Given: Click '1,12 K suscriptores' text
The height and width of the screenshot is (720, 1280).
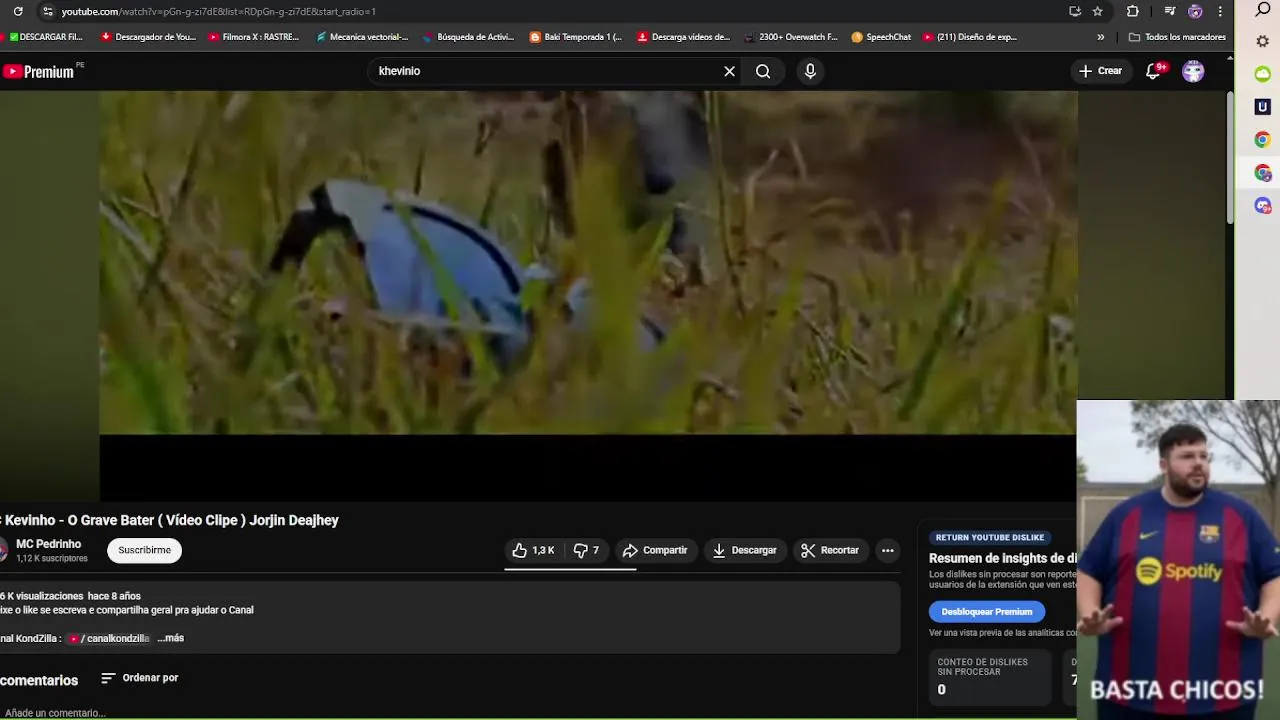Looking at the screenshot, I should coord(52,559).
